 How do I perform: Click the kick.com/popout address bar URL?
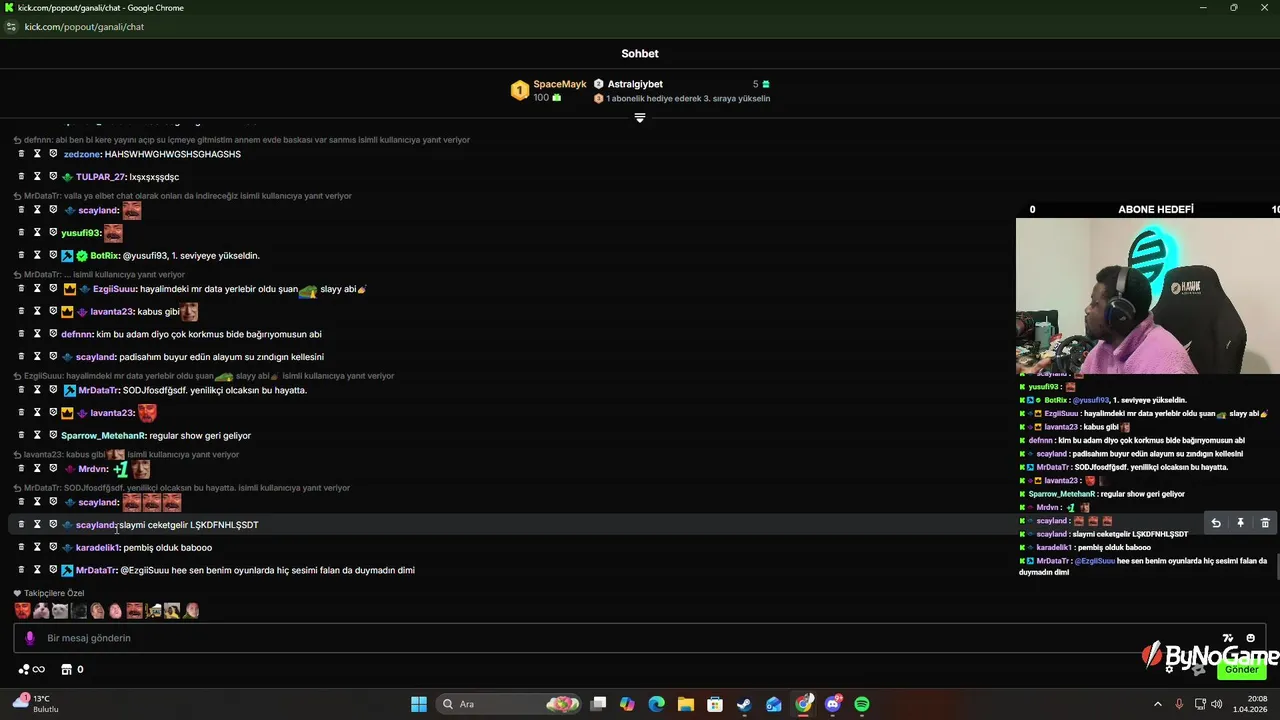point(84,27)
